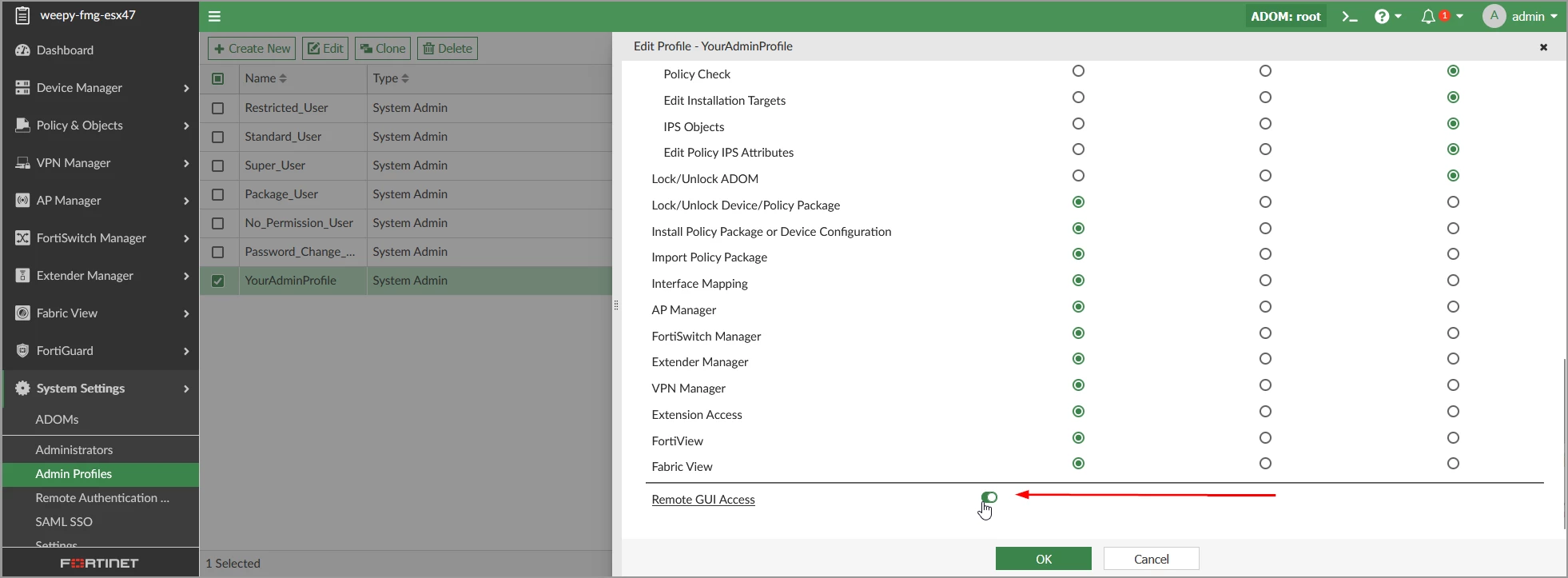Select first radio option for Policy Check
Screen dimensions: 1568x578
point(1078,71)
